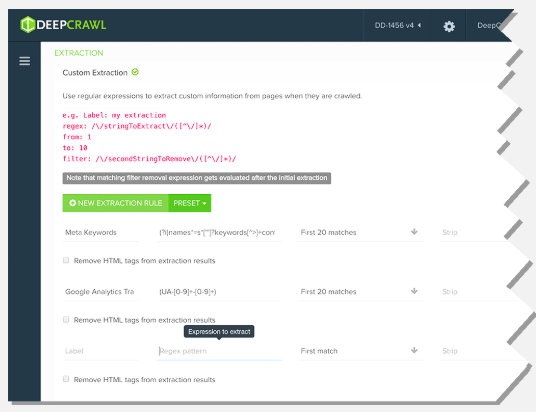Click the DeepCrawl logo
The image size is (536, 412).
point(63,25)
